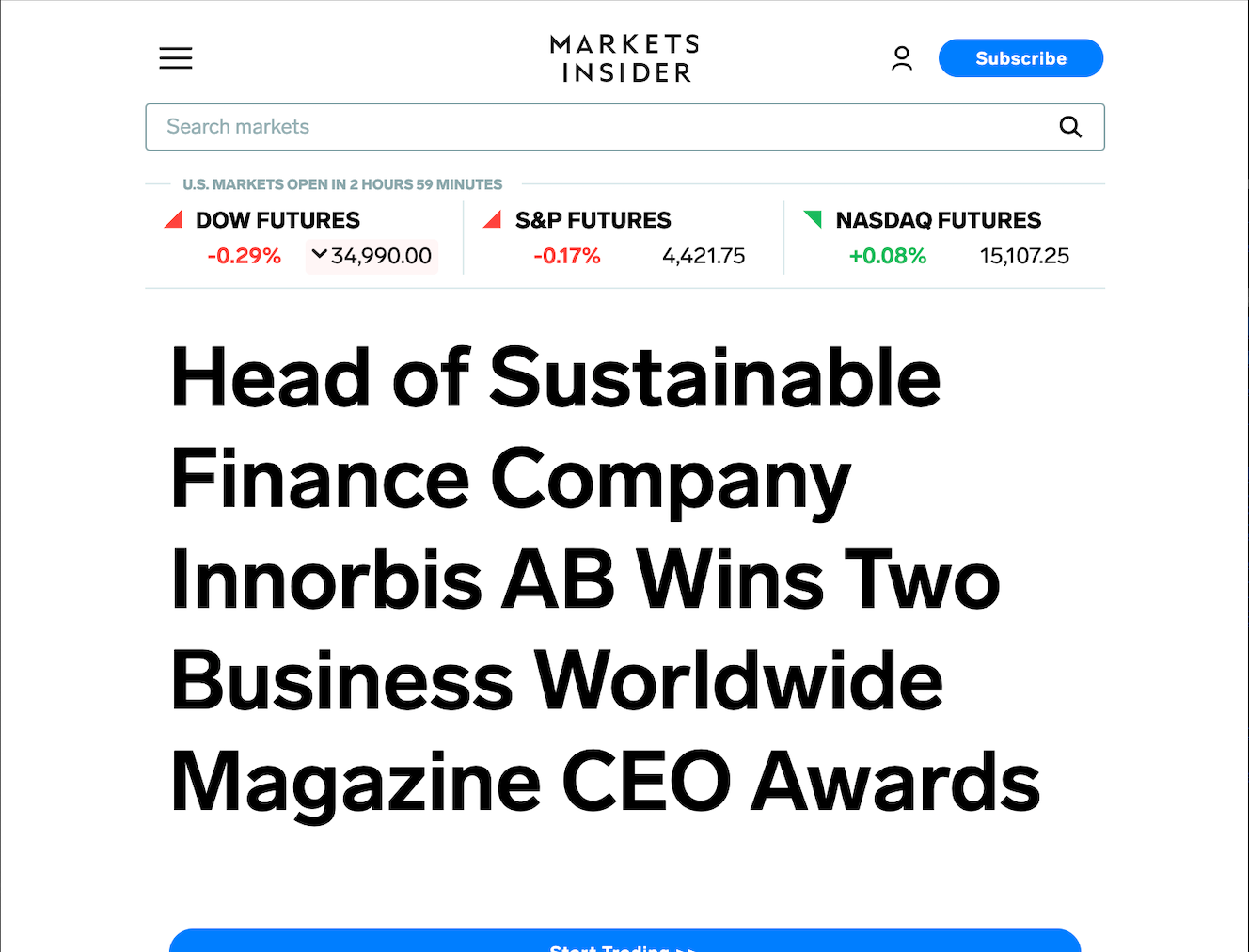
Task: Open the DOW FUTURES link
Action: [277, 220]
